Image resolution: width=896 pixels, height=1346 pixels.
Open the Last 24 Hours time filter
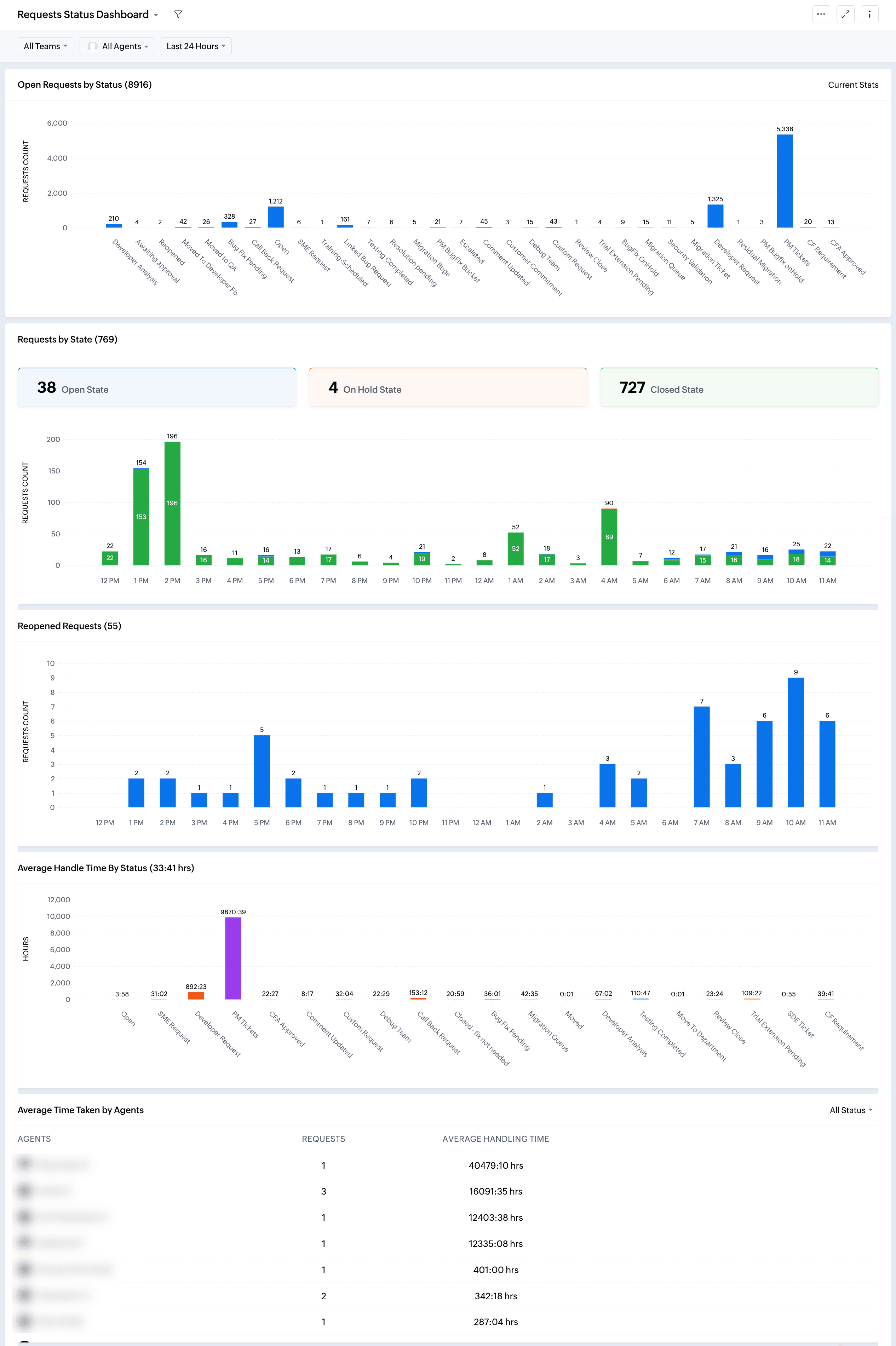[x=195, y=46]
